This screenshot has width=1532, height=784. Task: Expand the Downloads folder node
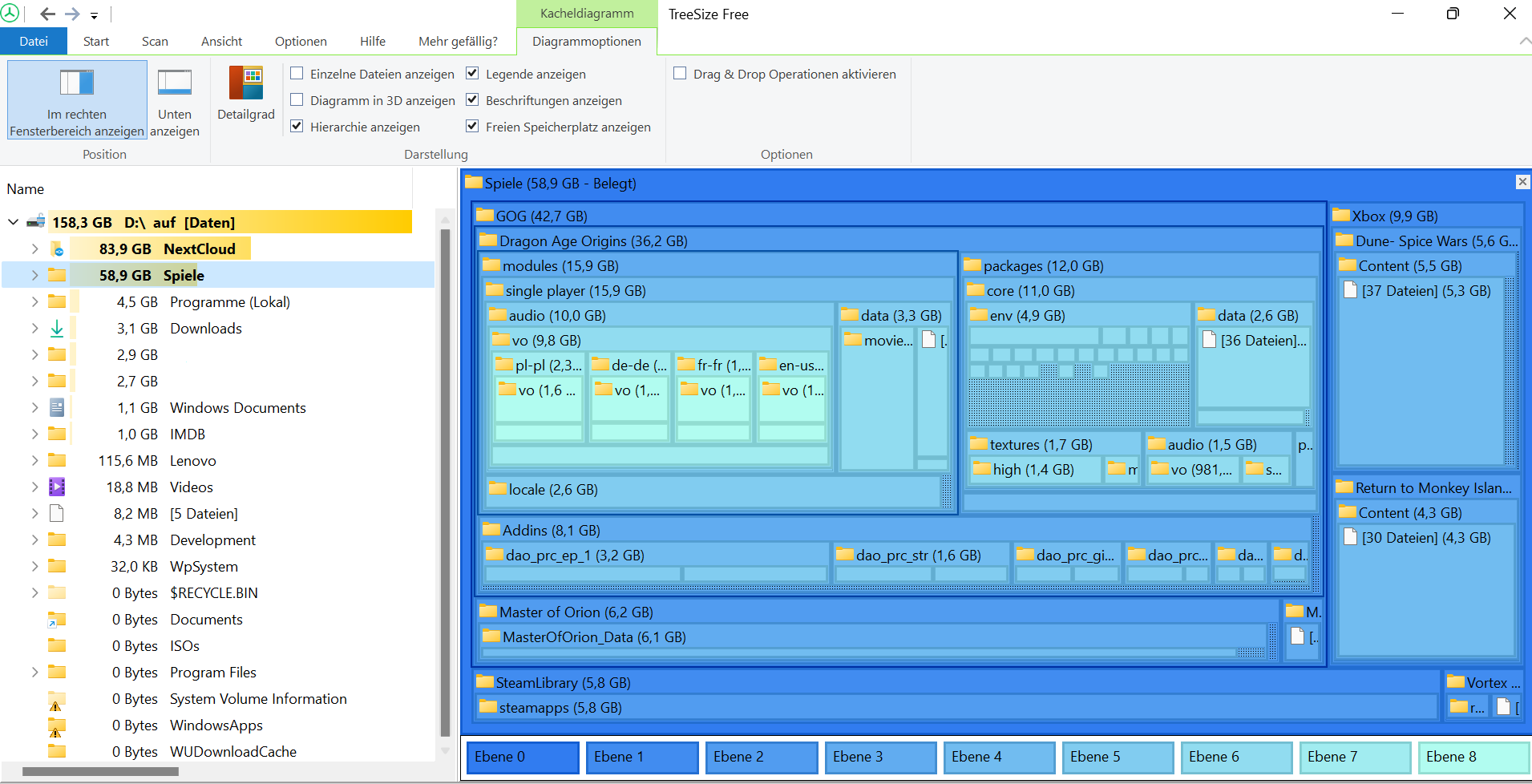point(34,329)
